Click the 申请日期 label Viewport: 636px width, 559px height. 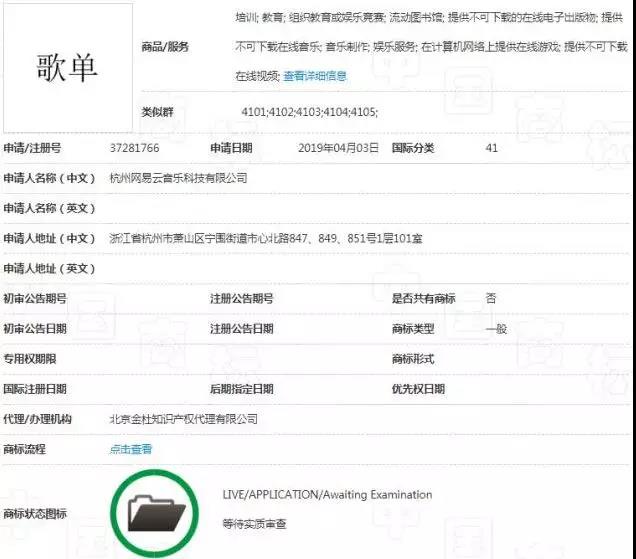(231, 148)
